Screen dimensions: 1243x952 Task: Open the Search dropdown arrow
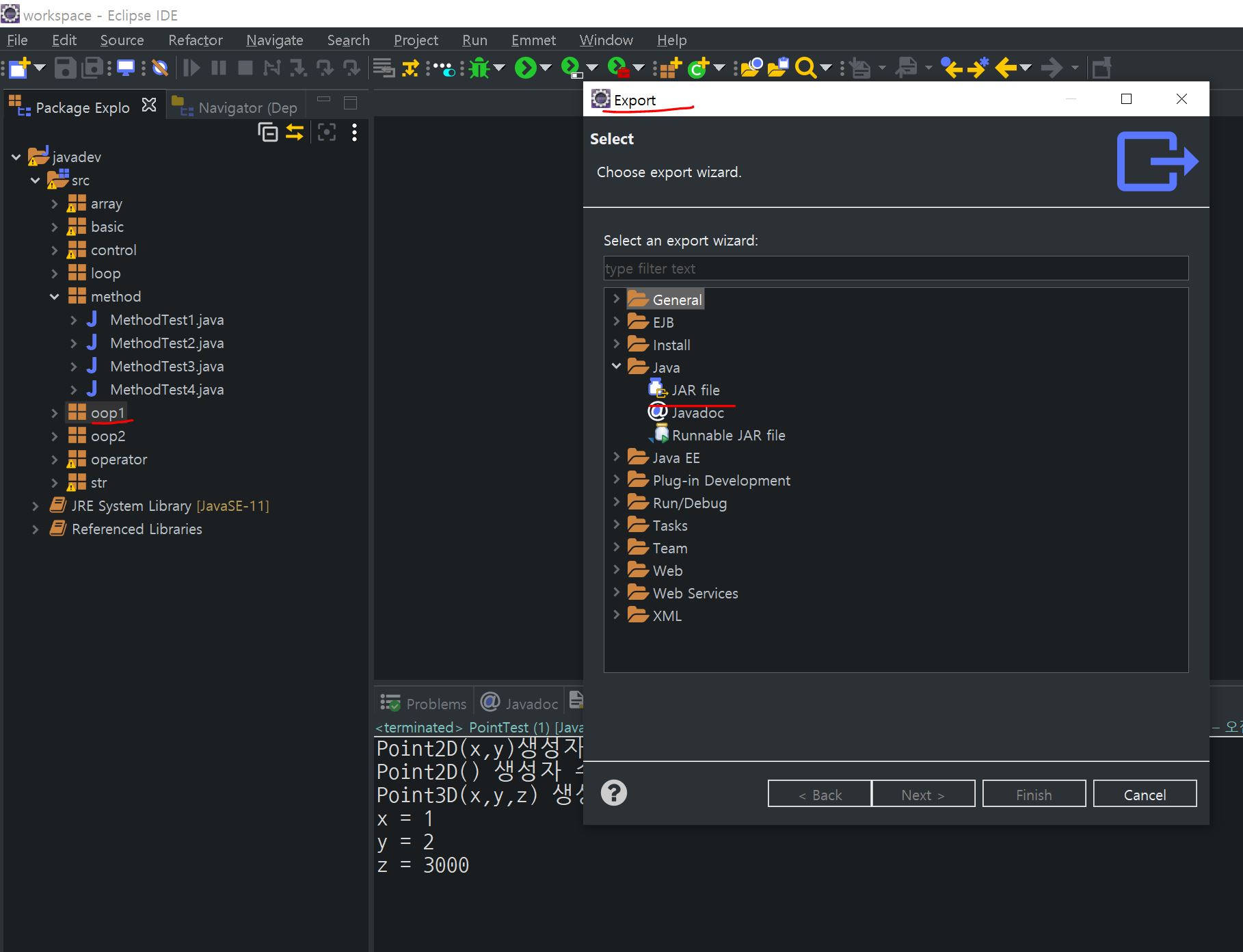pyautogui.click(x=826, y=68)
